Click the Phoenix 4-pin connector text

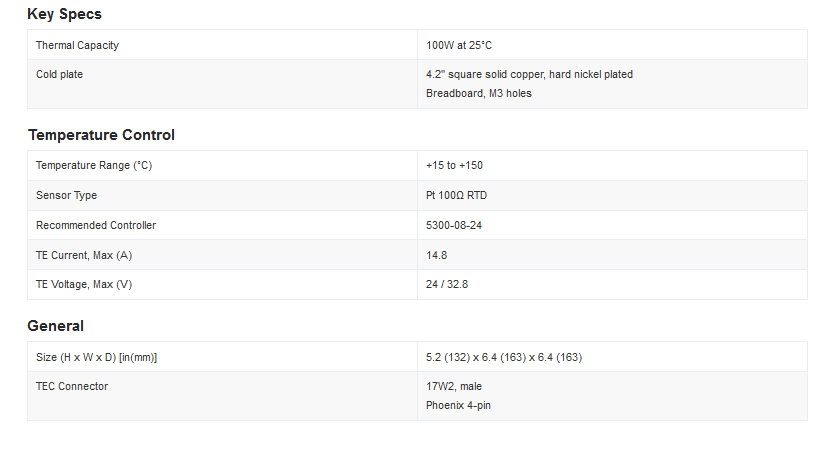(458, 405)
